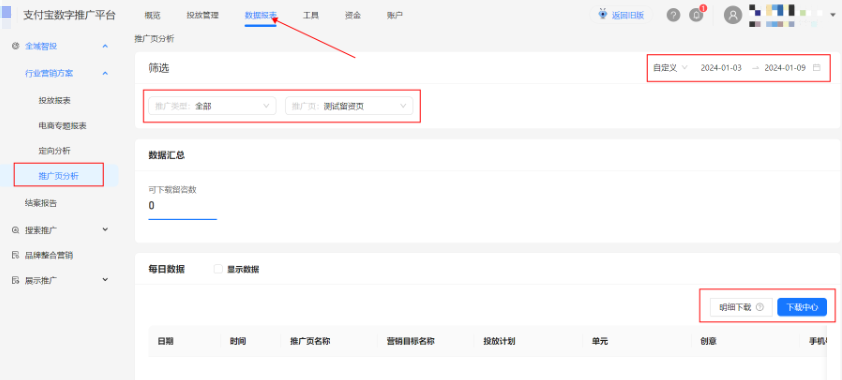
Task: Click the 投放计划 column header
Action: [499, 341]
